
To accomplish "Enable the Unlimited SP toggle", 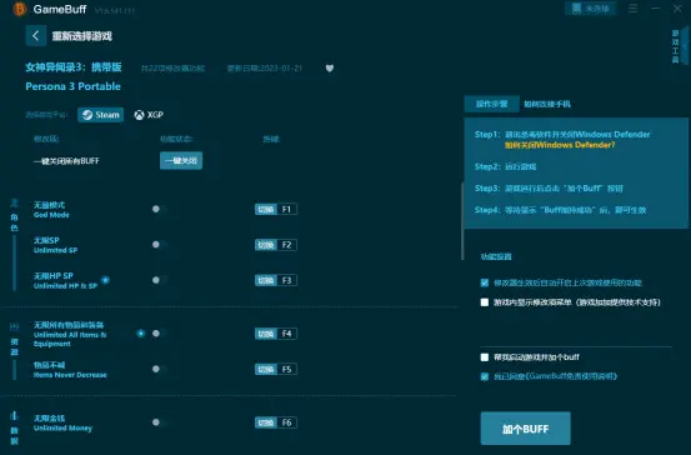I will point(155,244).
